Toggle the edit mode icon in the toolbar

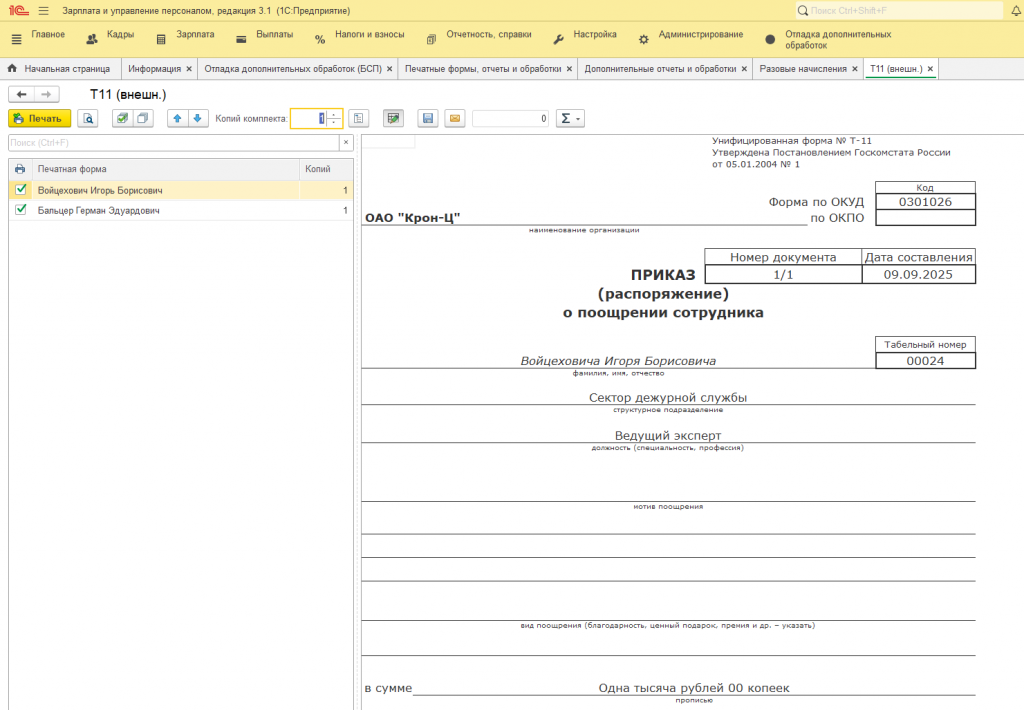pos(393,118)
